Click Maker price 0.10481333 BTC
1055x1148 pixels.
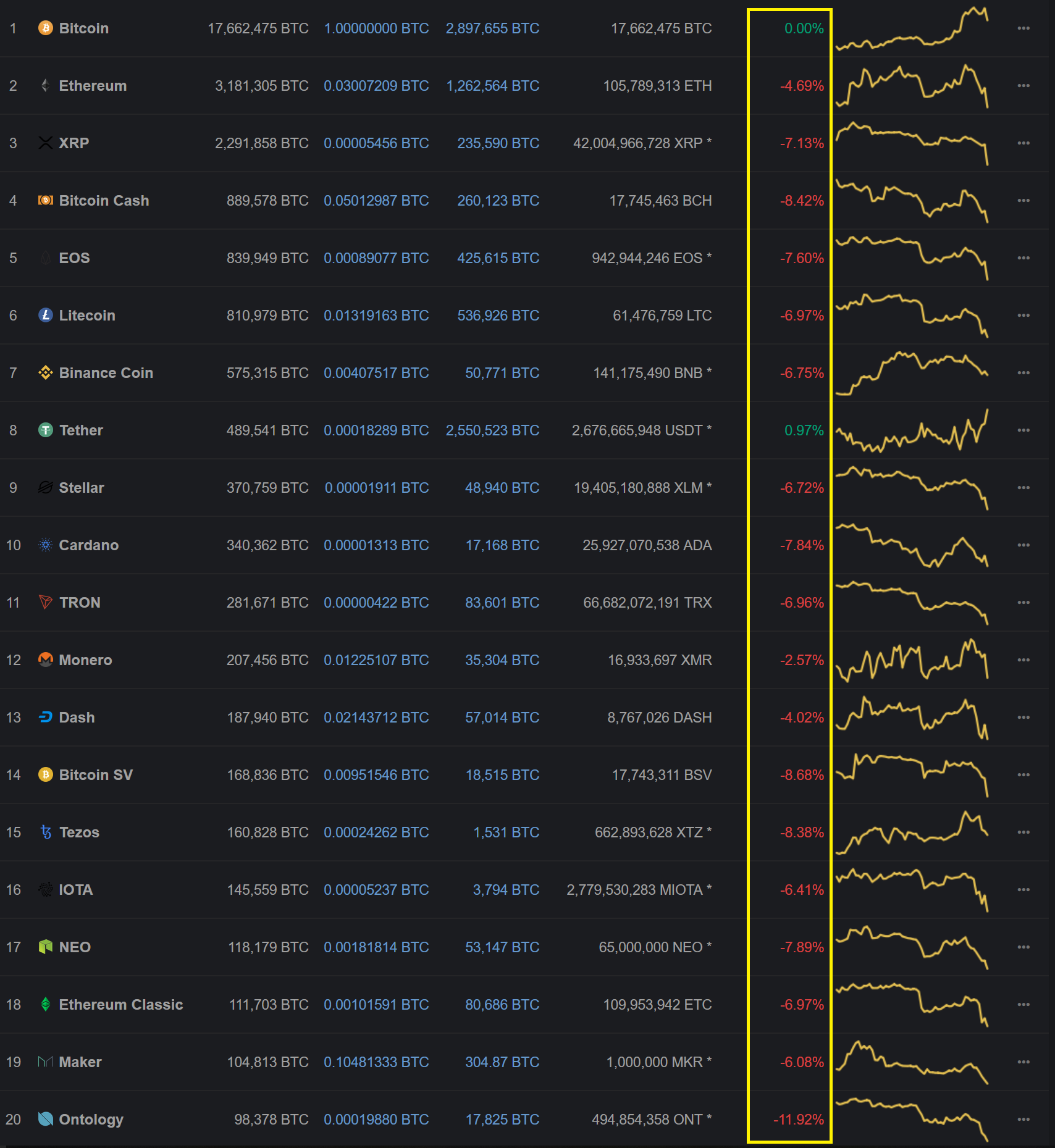[376, 1062]
